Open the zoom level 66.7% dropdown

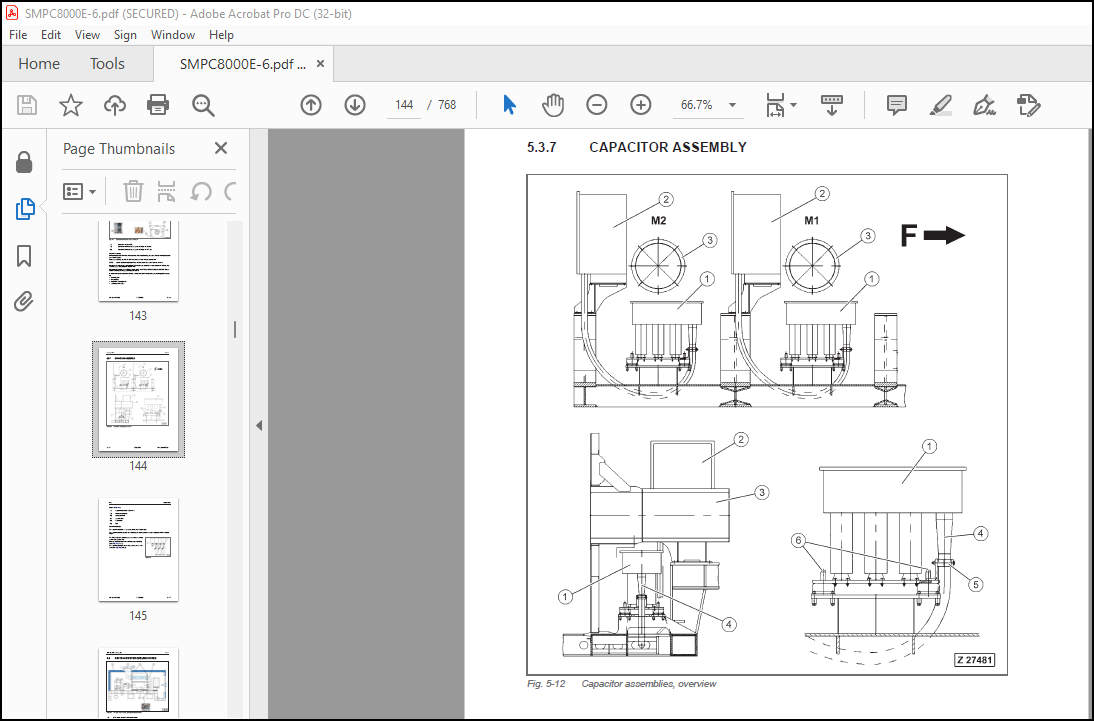tap(732, 105)
